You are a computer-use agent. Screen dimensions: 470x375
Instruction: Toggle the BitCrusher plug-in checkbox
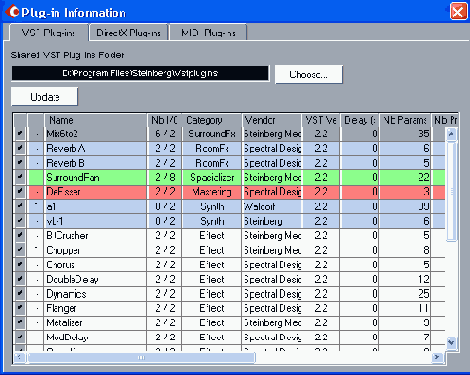pos(20,236)
